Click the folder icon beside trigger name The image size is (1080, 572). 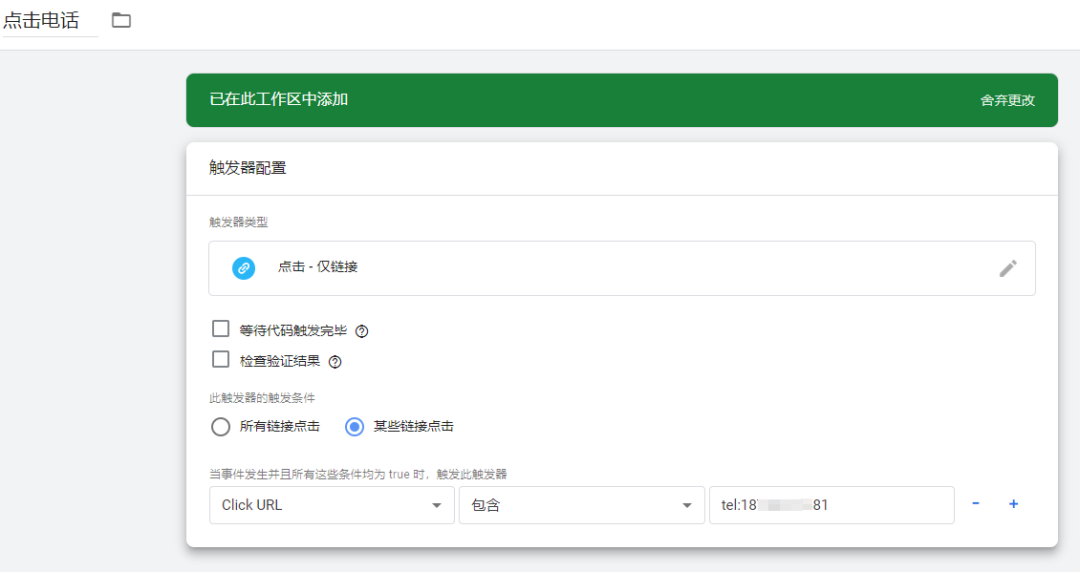[121, 20]
